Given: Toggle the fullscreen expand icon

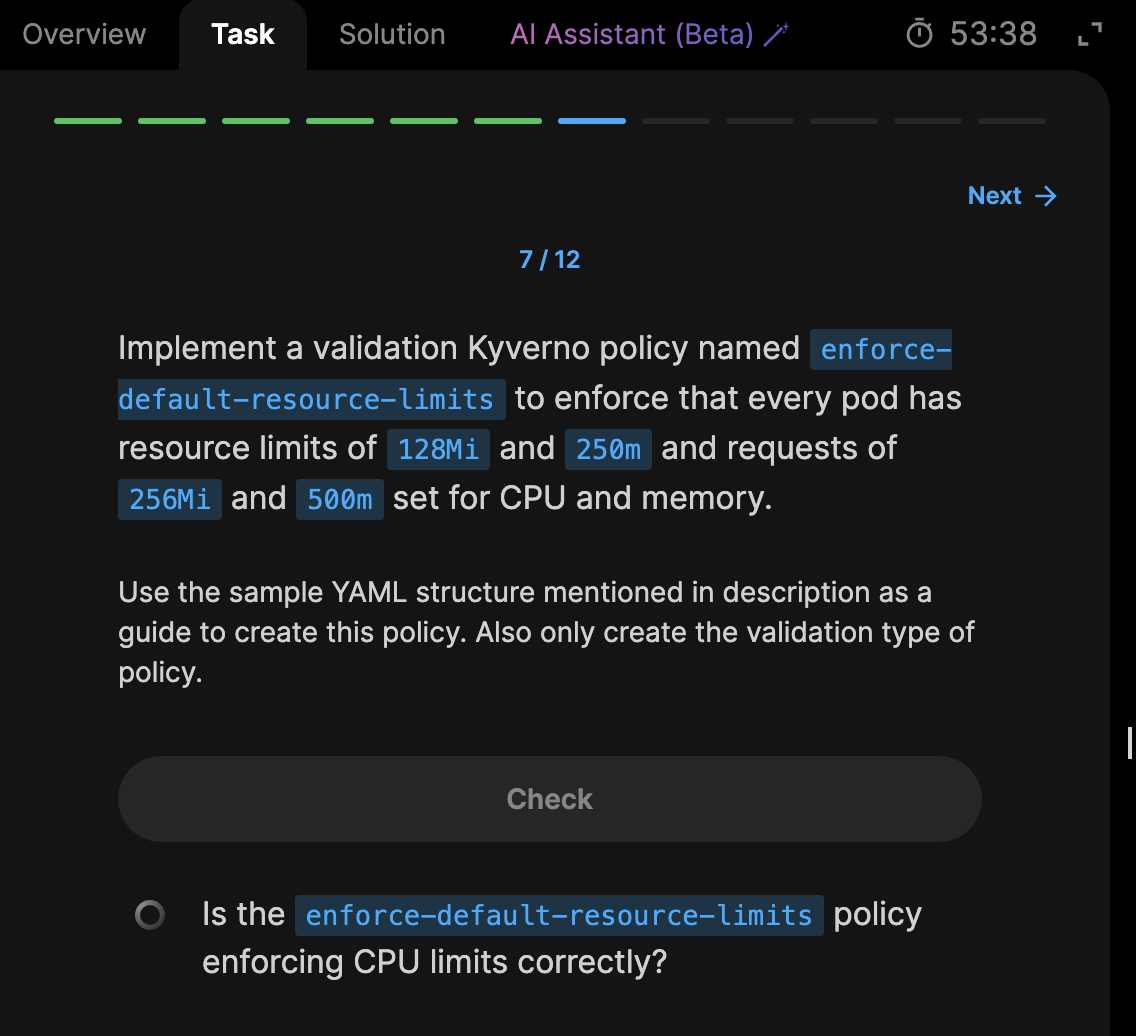Looking at the screenshot, I should tap(1089, 34).
